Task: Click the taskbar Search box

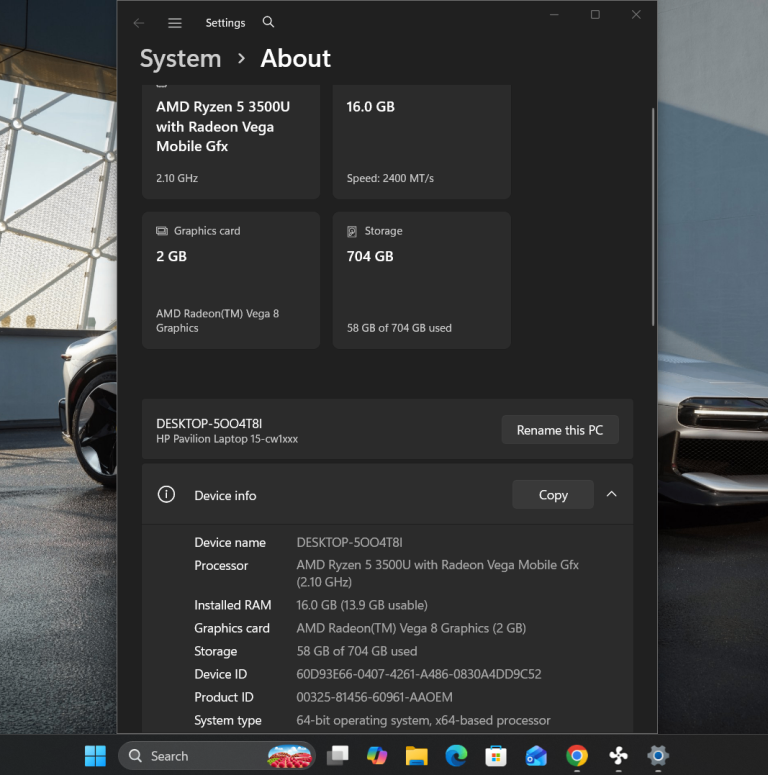Action: [x=217, y=756]
